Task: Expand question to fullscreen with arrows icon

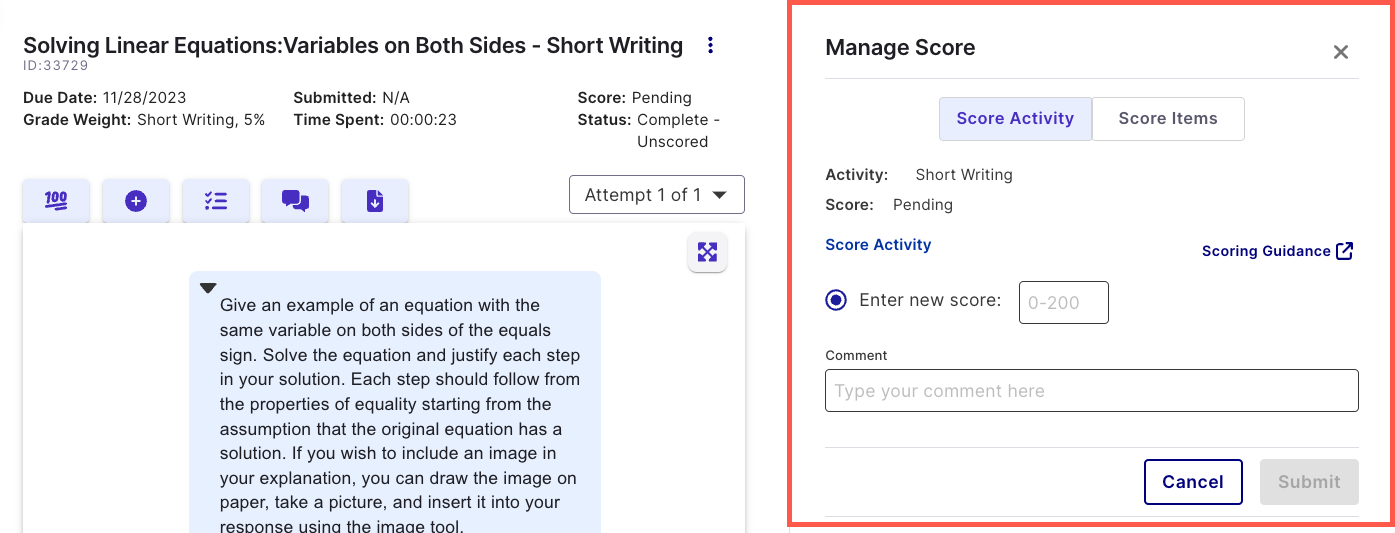Action: click(x=707, y=252)
